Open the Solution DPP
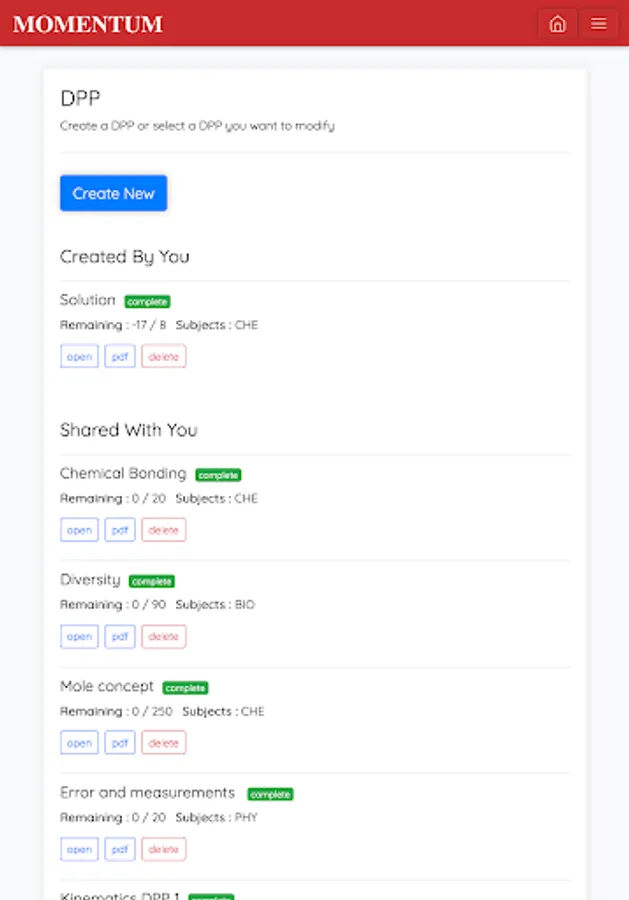Screen dimensions: 629x900 point(79,356)
